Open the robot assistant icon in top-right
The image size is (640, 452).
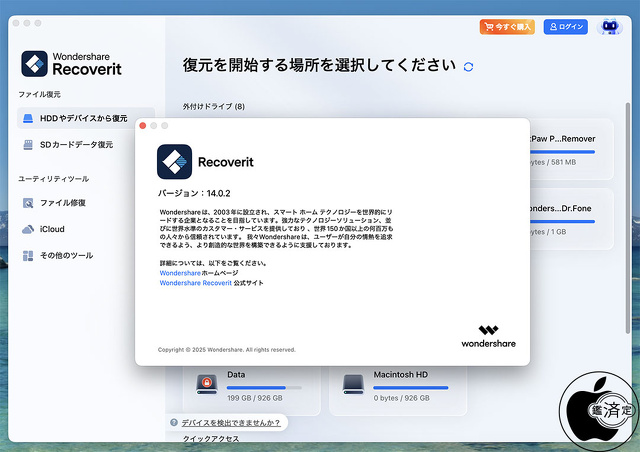point(608,27)
